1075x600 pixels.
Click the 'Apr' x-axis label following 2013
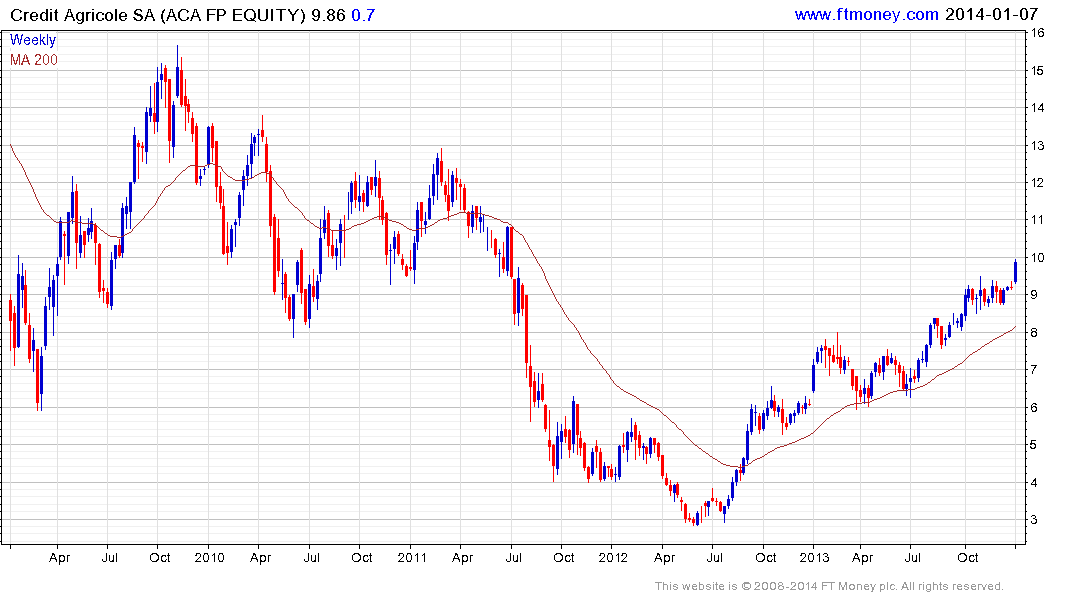tap(862, 558)
